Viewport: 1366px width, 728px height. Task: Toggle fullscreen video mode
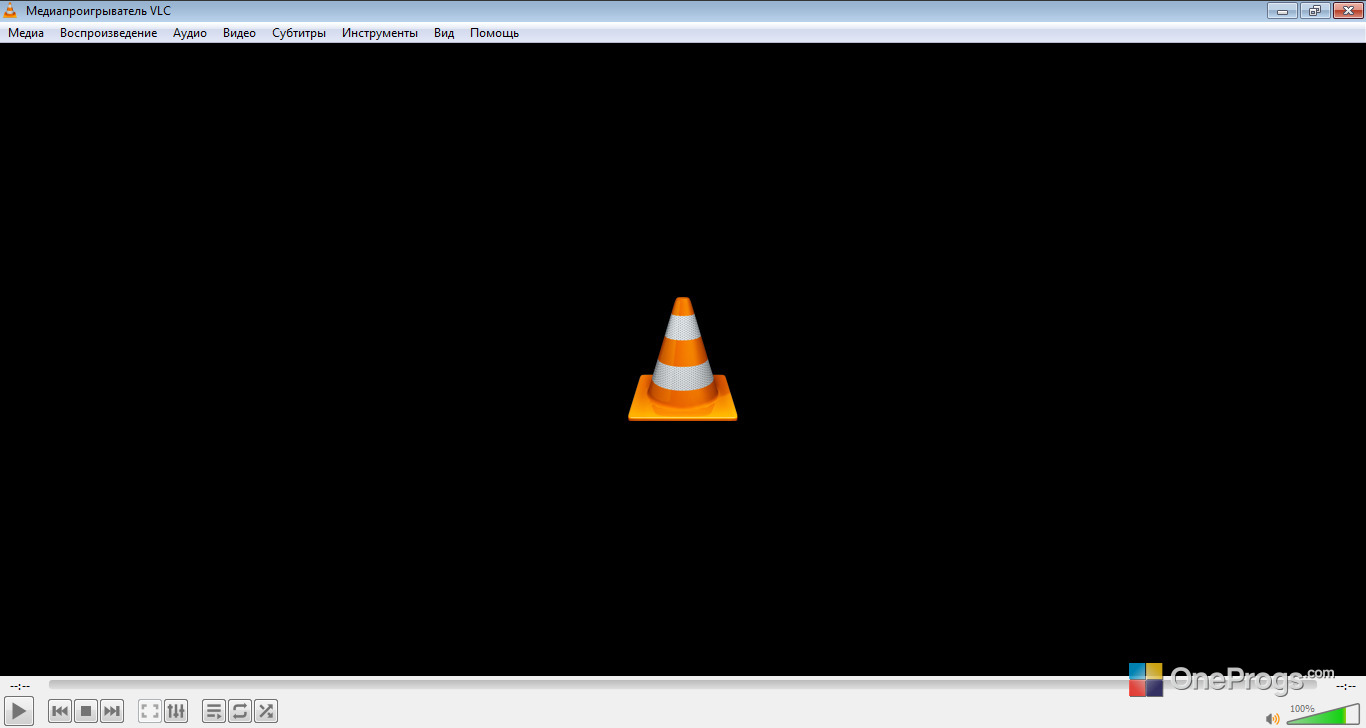pyautogui.click(x=150, y=711)
